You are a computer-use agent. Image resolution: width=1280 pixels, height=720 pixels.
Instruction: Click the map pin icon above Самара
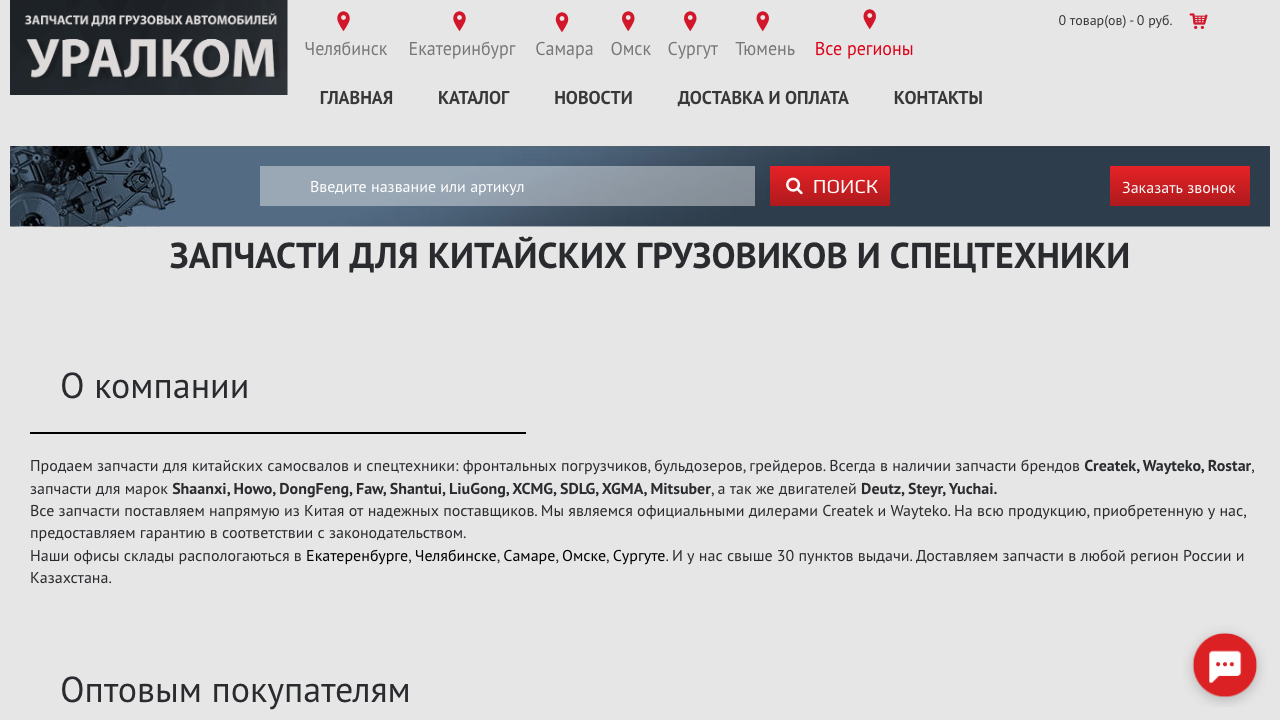pyautogui.click(x=562, y=22)
